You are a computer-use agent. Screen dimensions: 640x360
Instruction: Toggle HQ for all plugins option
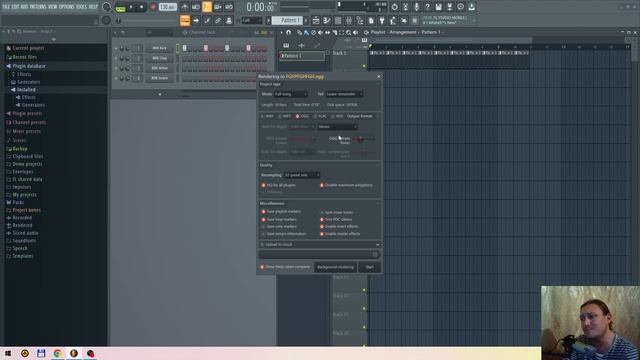tap(278, 185)
